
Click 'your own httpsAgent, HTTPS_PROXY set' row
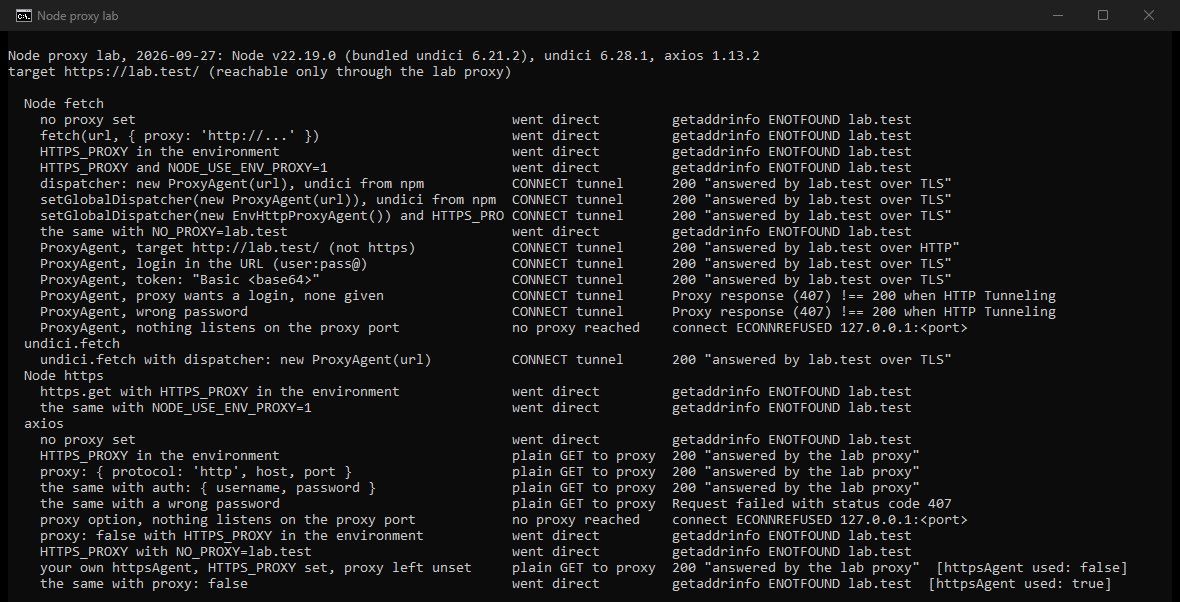click(x=584, y=567)
